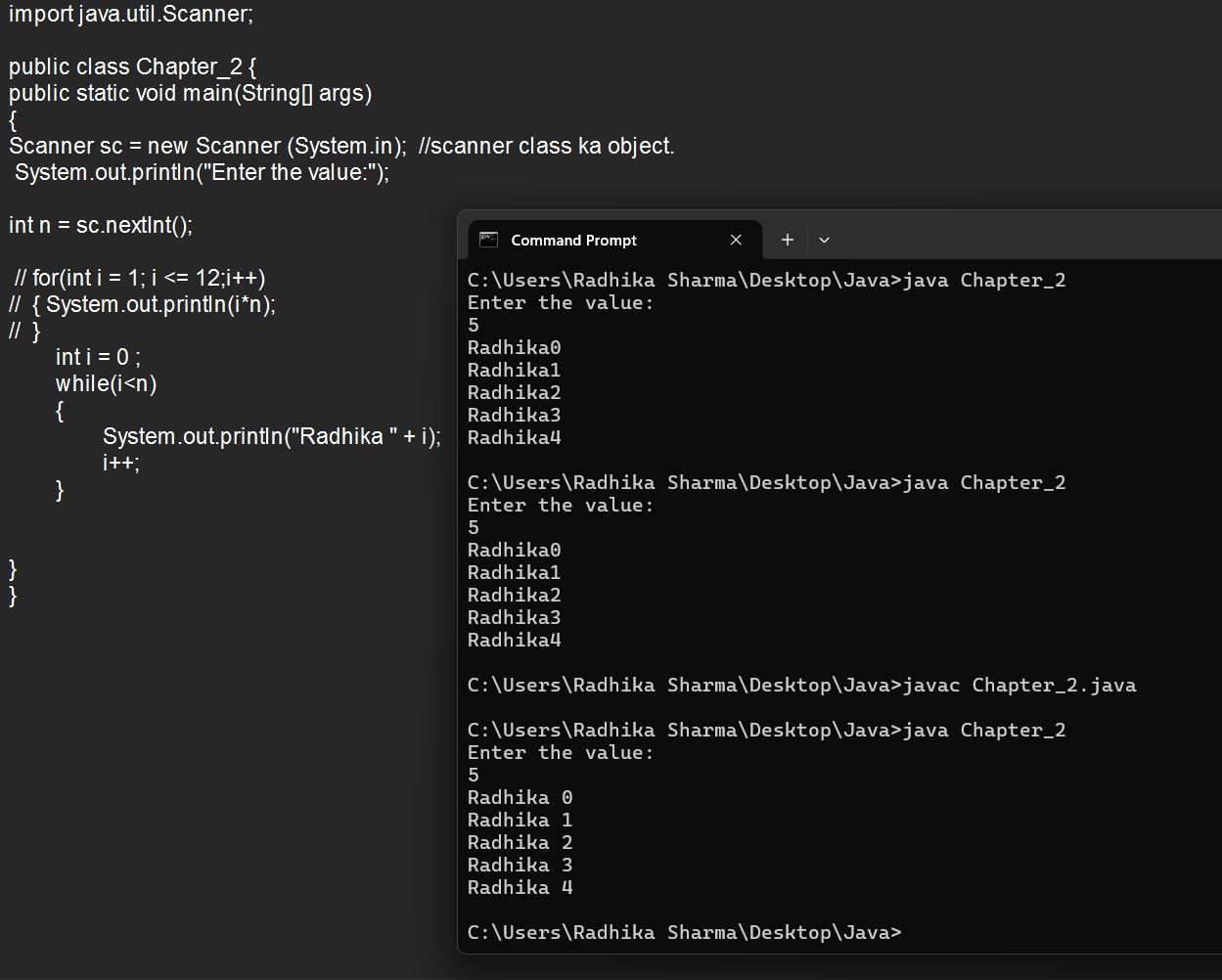Click the println "Radhika " + i statement
The image size is (1222, 980).
tap(271, 436)
